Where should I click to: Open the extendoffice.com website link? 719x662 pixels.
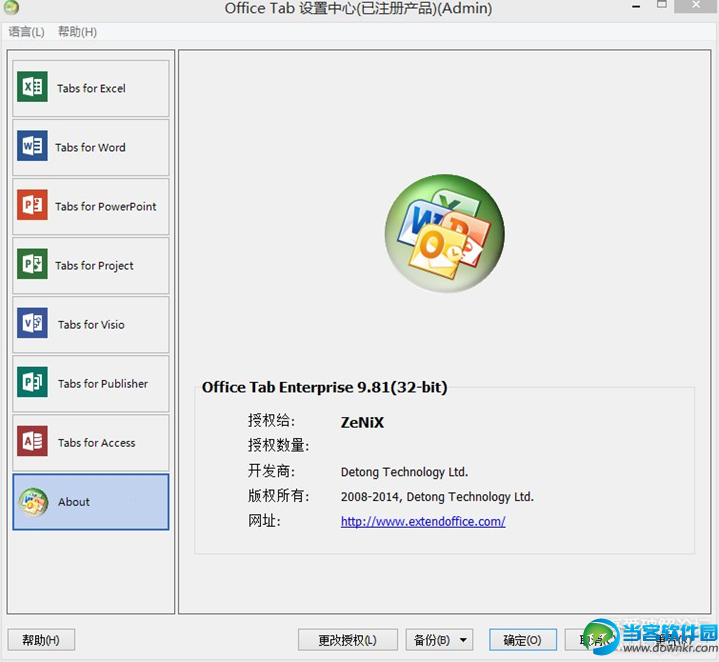[423, 522]
